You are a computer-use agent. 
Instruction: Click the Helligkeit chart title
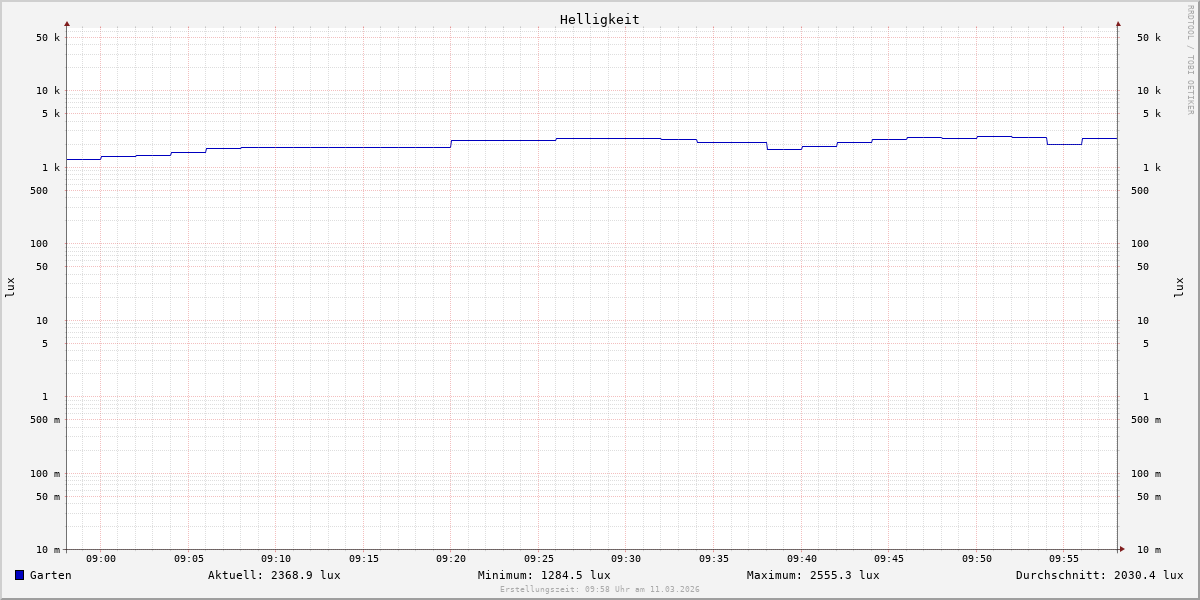coord(599,19)
